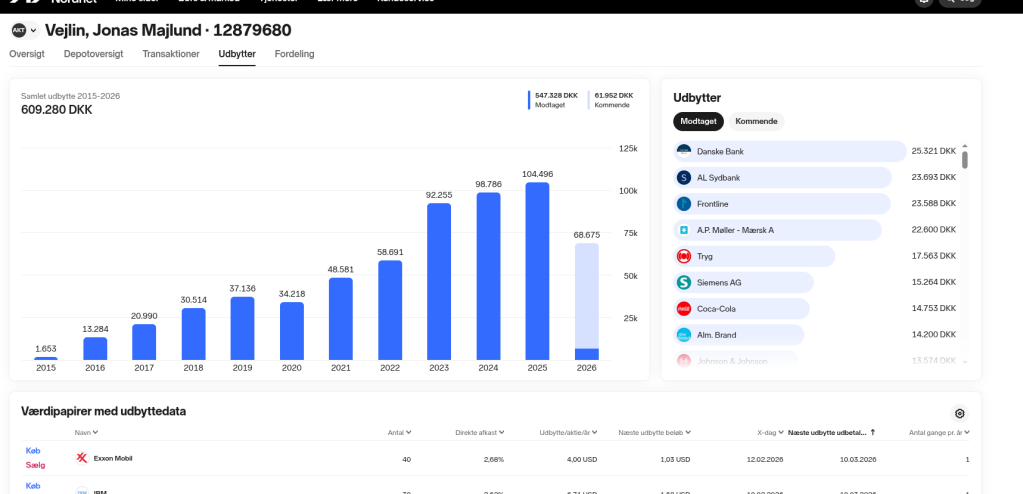Click Køb for Exxon Mobil
The width and height of the screenshot is (1023, 494).
[x=32, y=451]
